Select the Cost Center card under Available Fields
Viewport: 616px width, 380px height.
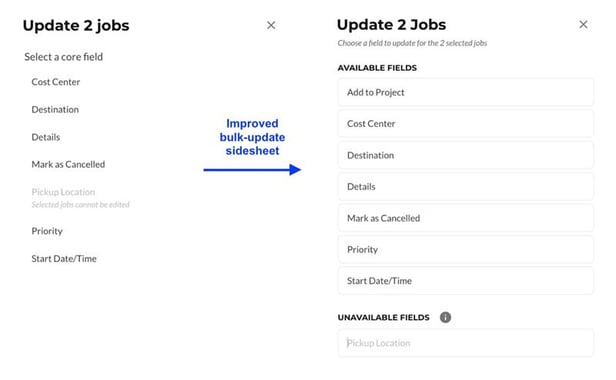point(466,124)
